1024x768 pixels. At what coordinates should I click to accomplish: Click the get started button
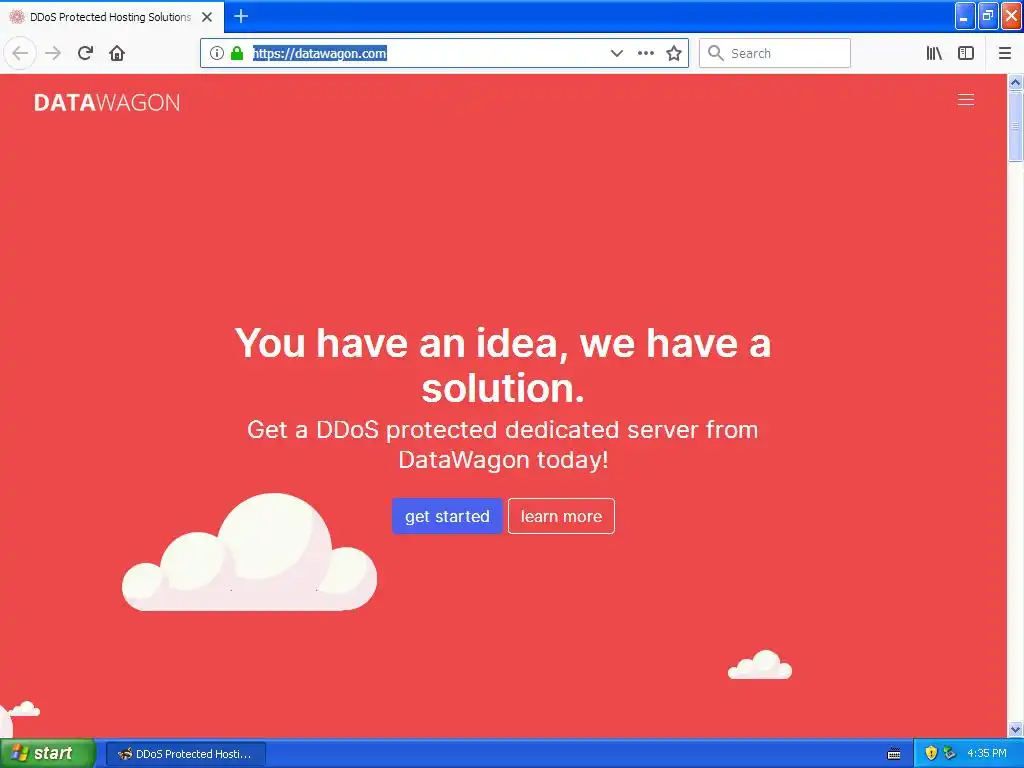point(447,516)
